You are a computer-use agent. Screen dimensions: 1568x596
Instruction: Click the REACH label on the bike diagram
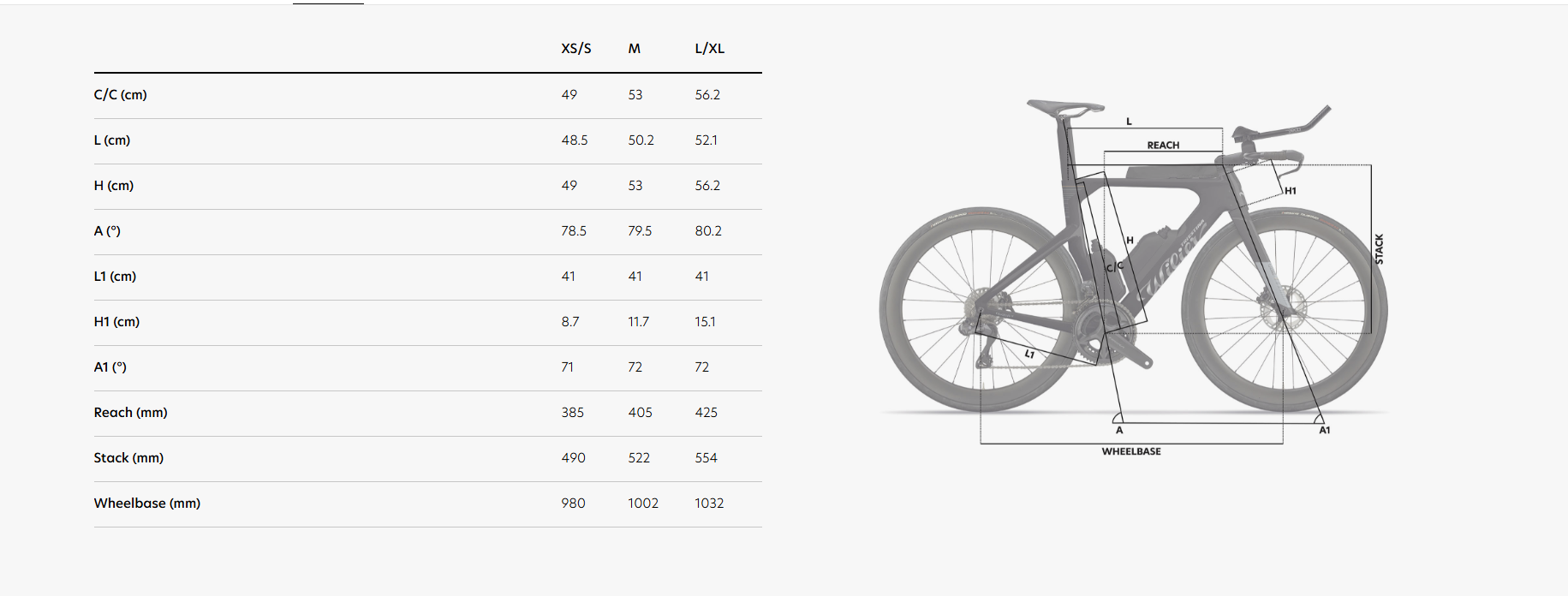1163,146
